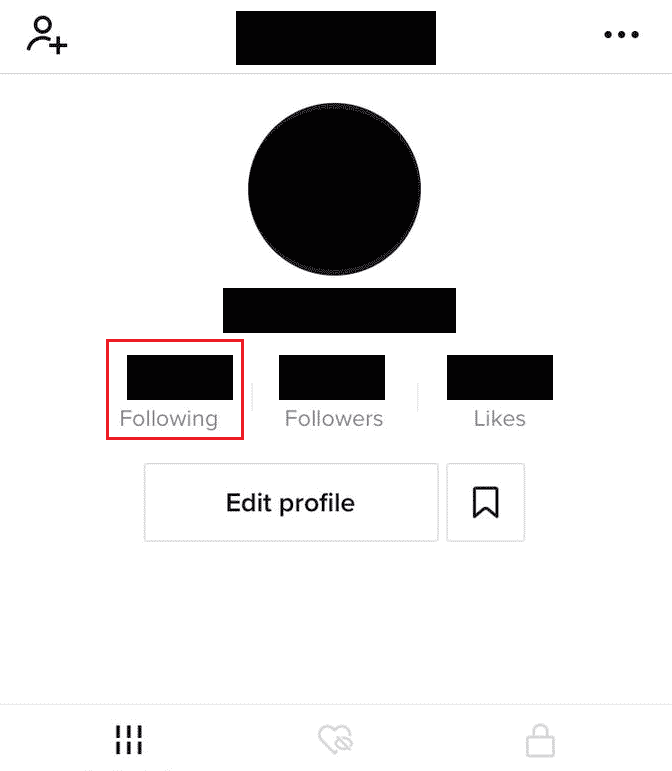The height and width of the screenshot is (771, 672).
Task: Show liked videos via the hidden-heart tab
Action: tap(335, 739)
